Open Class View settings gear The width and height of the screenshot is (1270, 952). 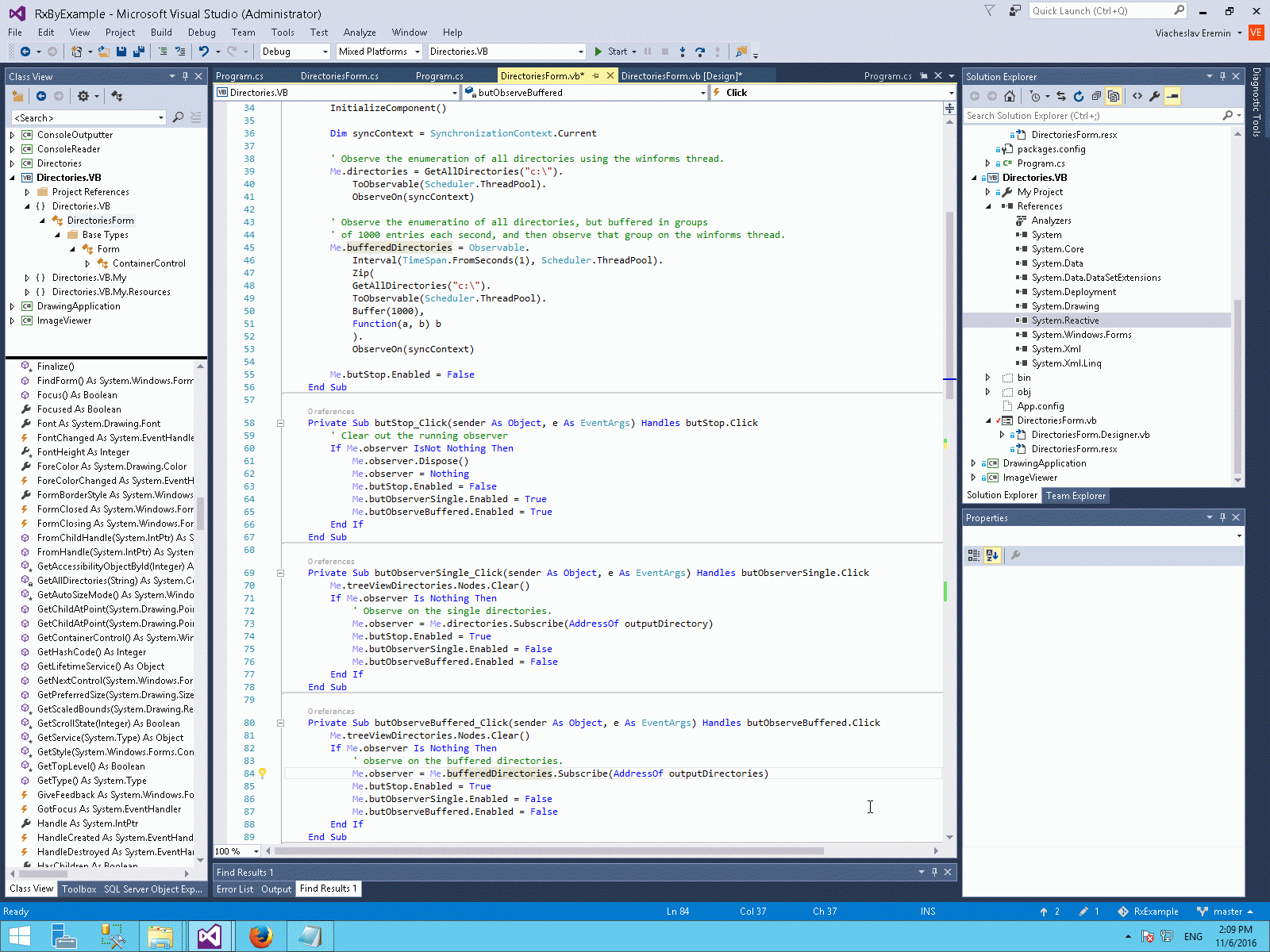[83, 96]
